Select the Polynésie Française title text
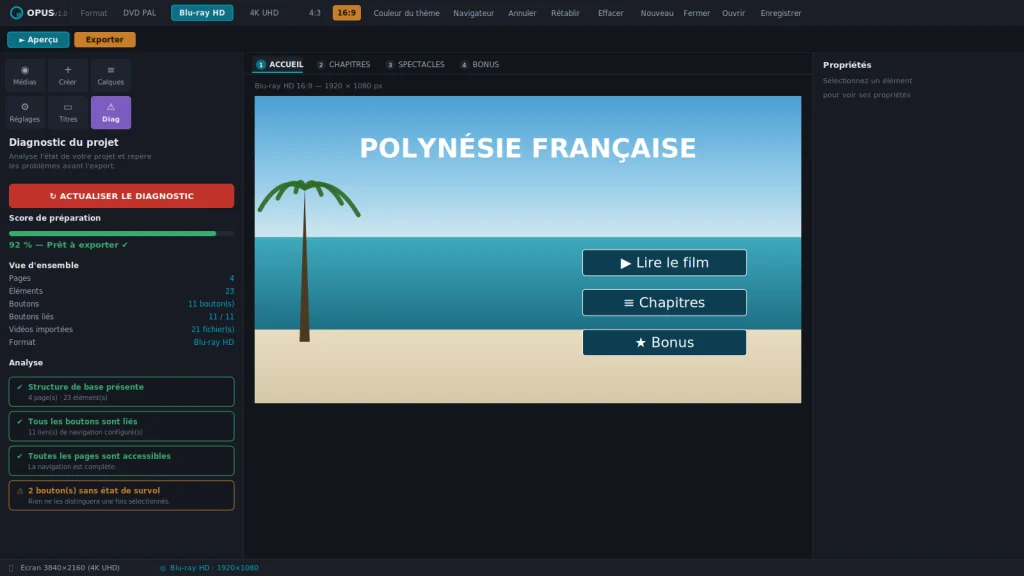The width and height of the screenshot is (1024, 576). click(528, 148)
